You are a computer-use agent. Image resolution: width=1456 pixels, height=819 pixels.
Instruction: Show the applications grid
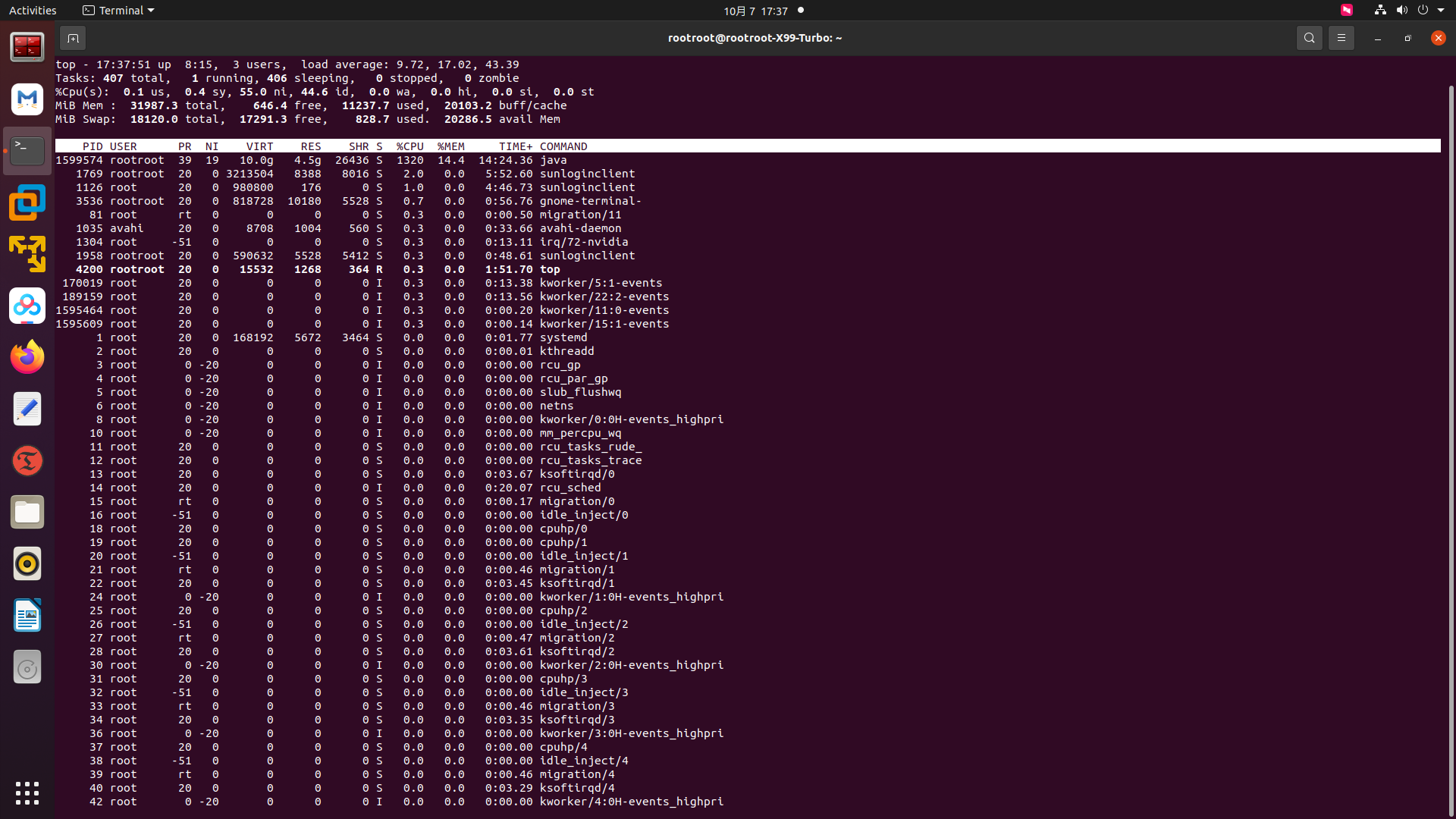pos(27,793)
